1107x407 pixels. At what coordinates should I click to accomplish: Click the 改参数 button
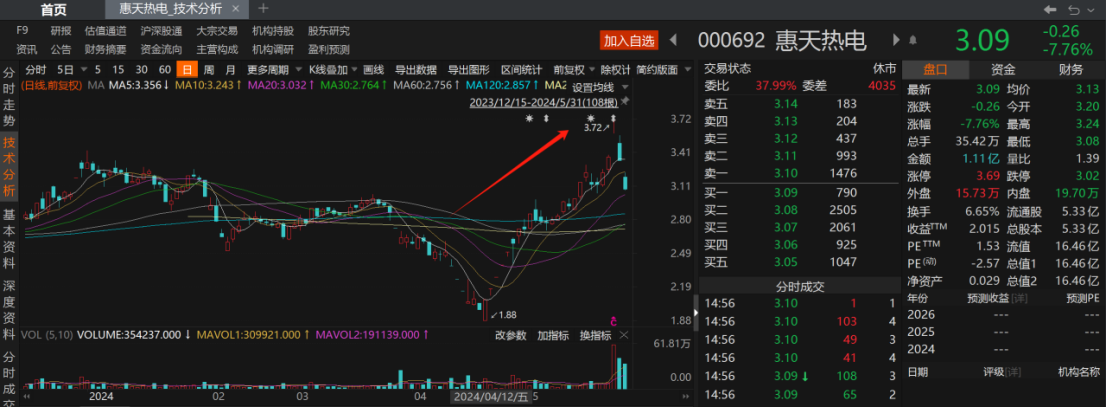511,336
